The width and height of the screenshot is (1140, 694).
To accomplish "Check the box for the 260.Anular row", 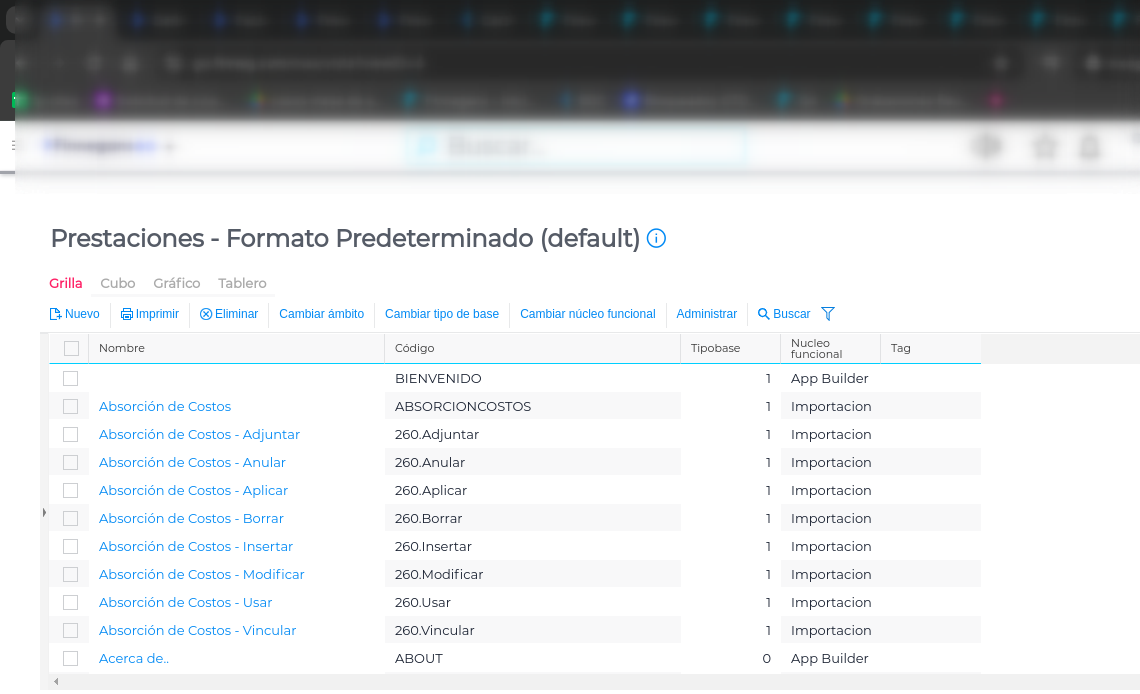I will tap(71, 462).
